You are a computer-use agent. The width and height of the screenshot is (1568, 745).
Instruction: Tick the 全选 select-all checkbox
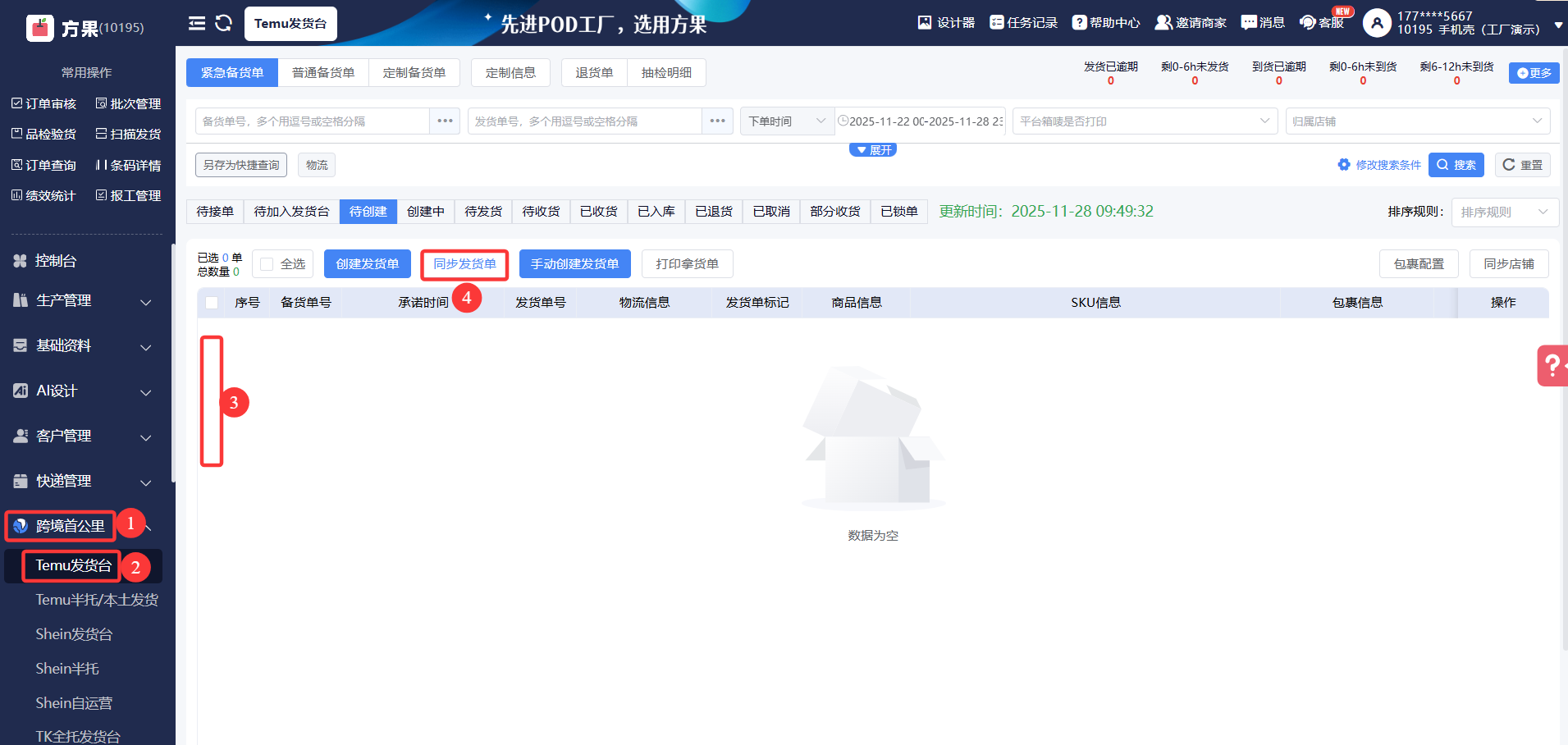(267, 264)
